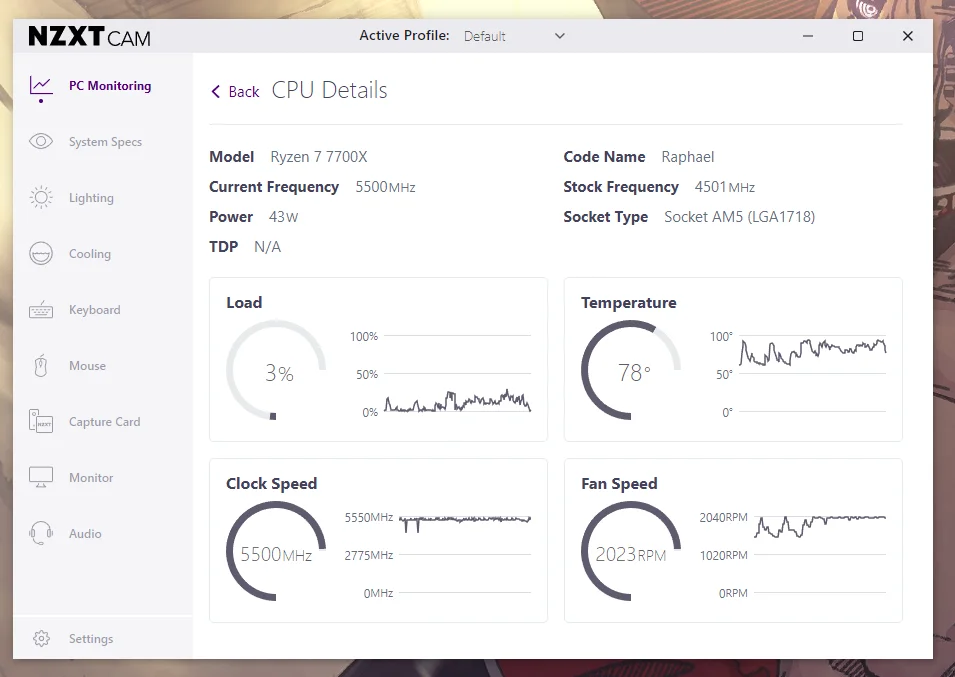Click the 2040RPM axis label
The width and height of the screenshot is (955, 677).
(724, 517)
